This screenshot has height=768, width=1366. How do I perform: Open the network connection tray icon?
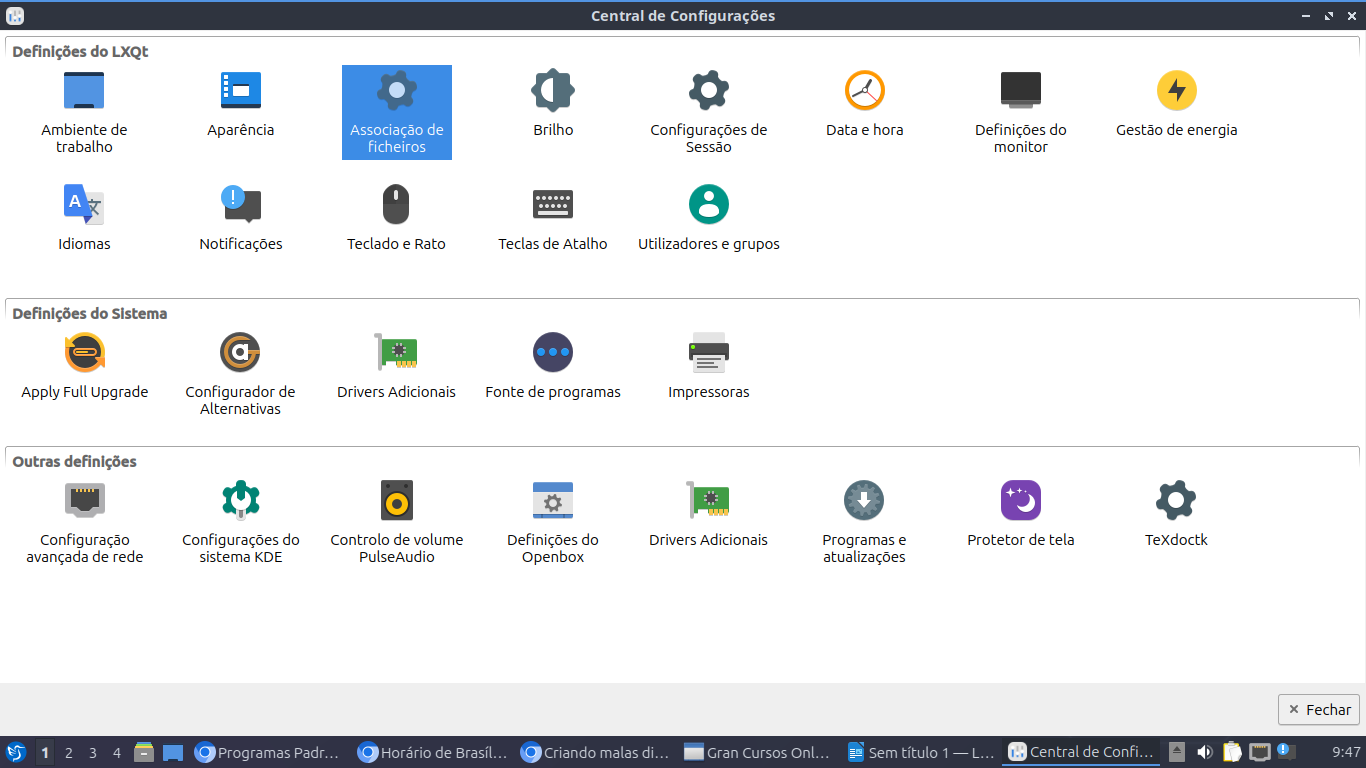tap(1260, 752)
